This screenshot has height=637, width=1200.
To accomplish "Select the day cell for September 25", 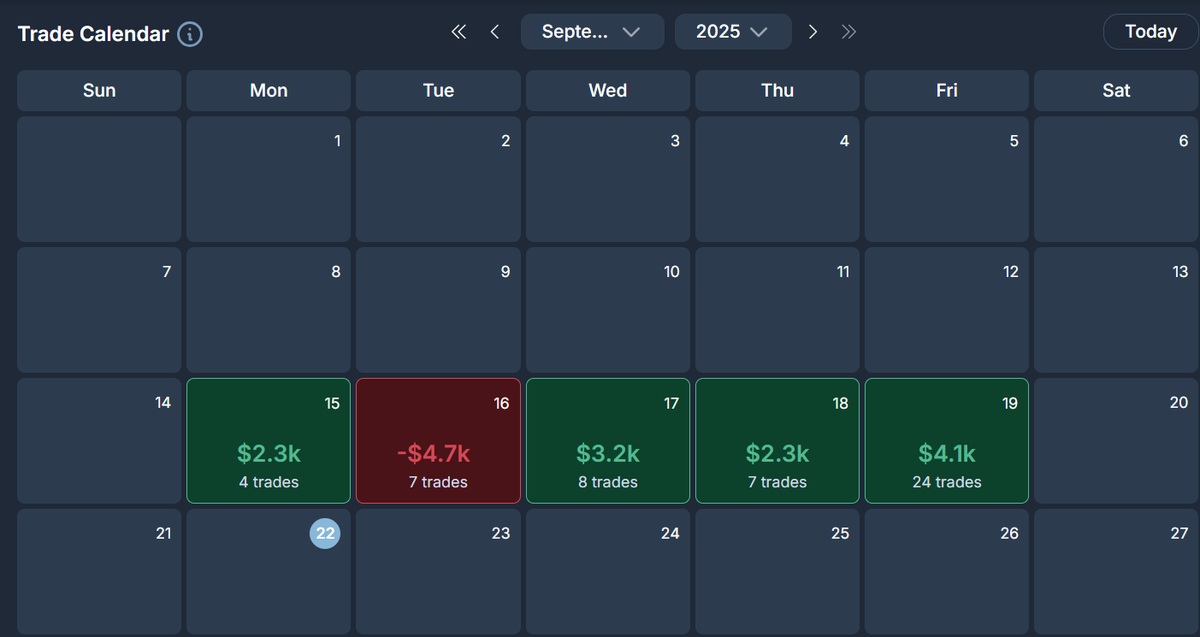I will tap(777, 571).
